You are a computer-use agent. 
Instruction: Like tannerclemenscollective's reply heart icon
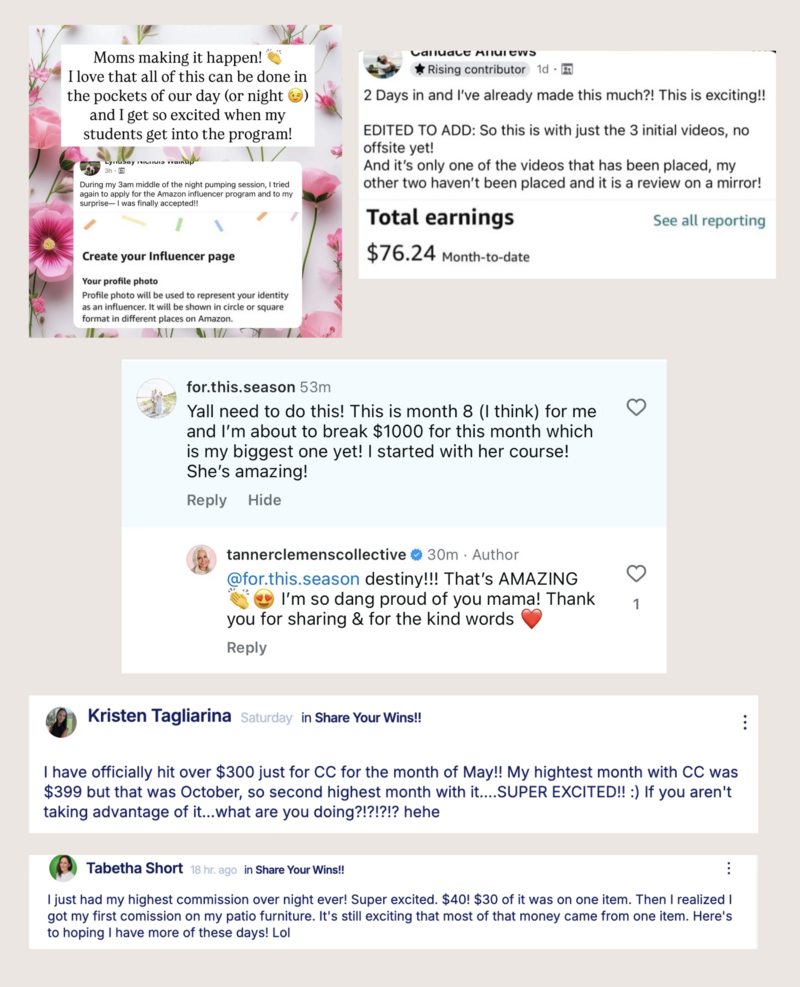636,573
